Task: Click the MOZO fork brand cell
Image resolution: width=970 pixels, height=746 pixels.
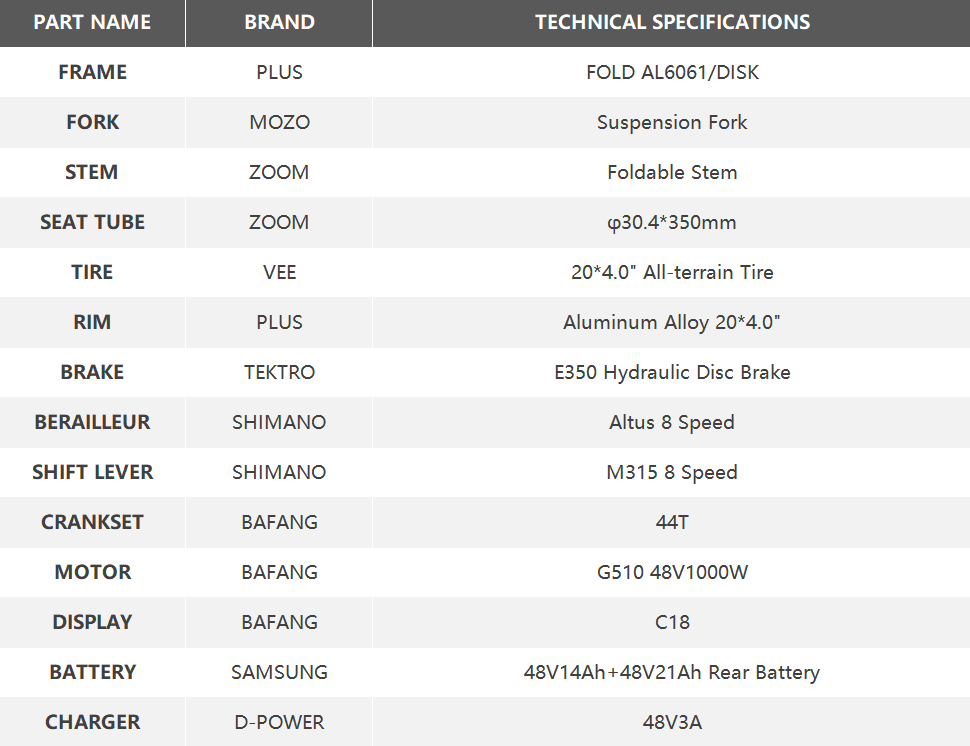Action: [x=279, y=122]
